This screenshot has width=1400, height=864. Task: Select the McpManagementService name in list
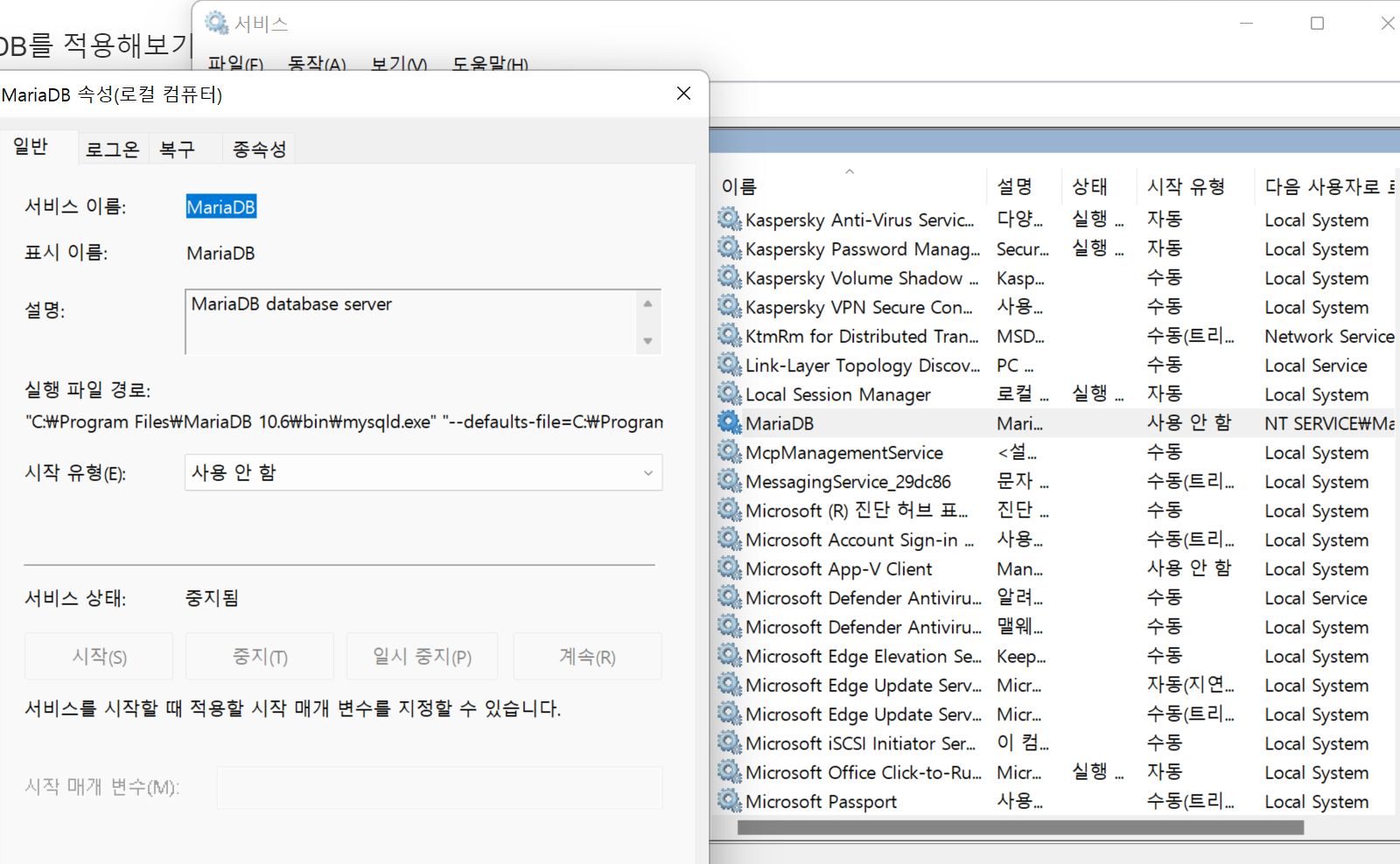pos(844,453)
